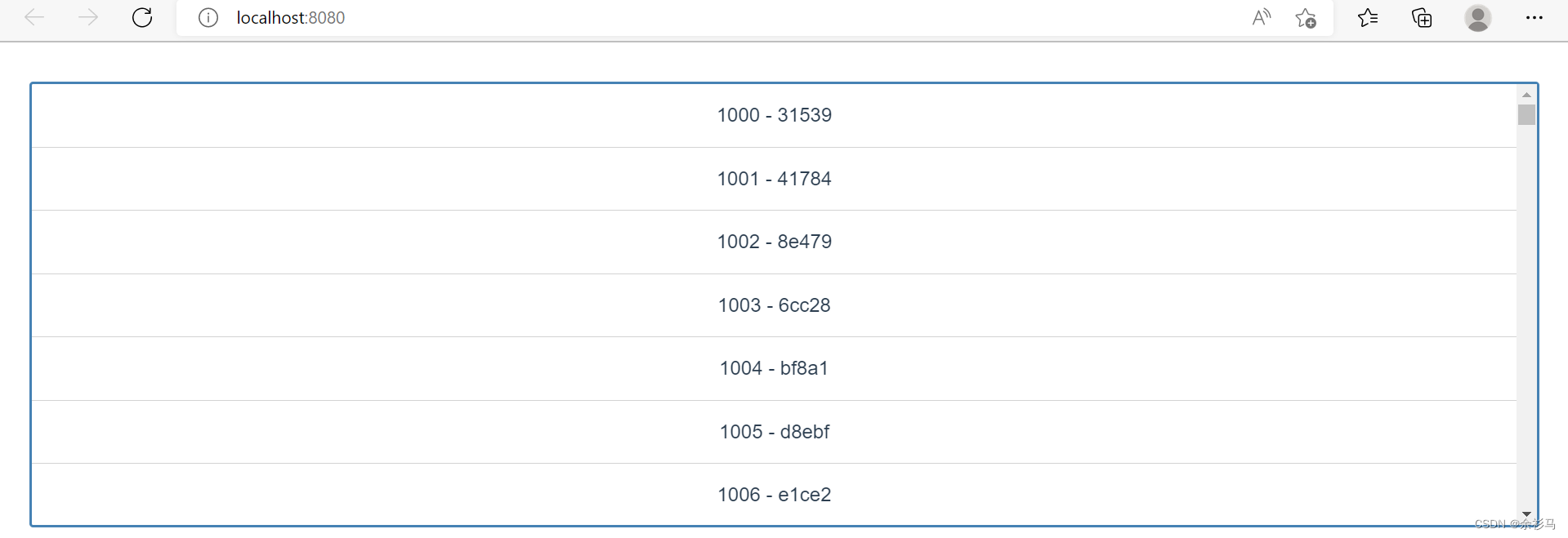The height and width of the screenshot is (538, 1568).
Task: Select list entry 1003 - 6cc28
Action: pos(774,305)
